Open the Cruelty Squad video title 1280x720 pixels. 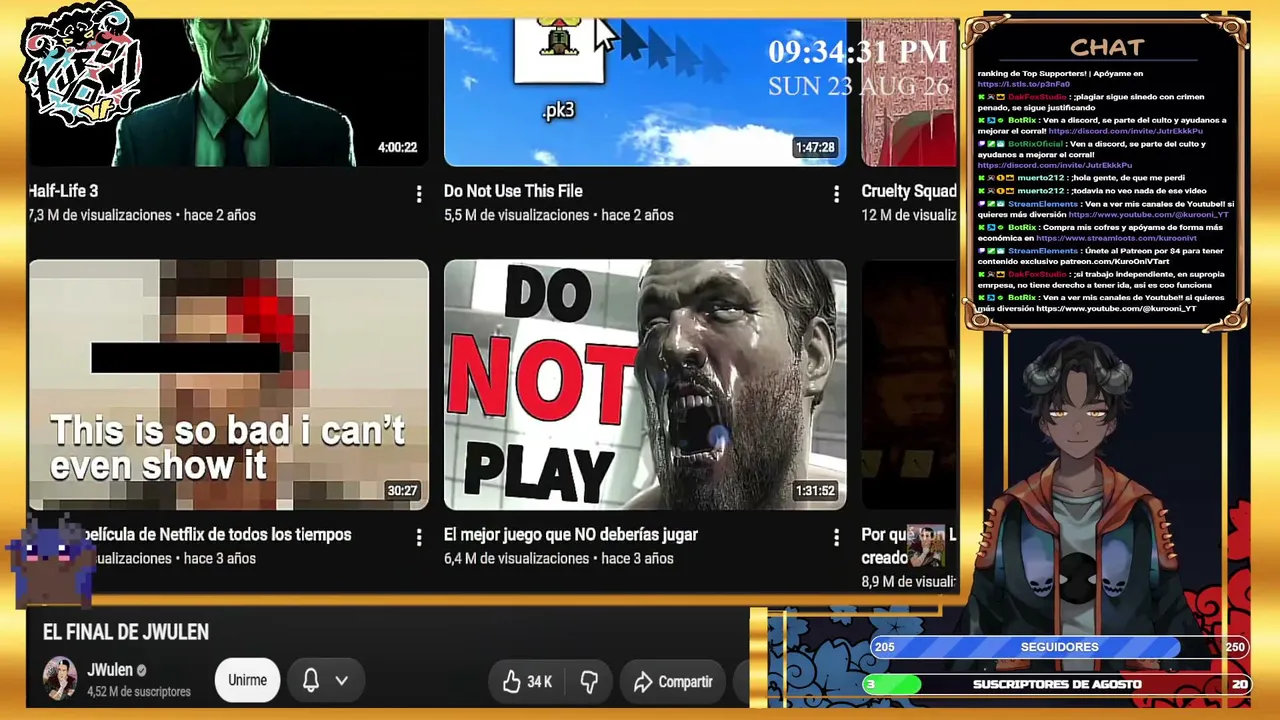909,191
